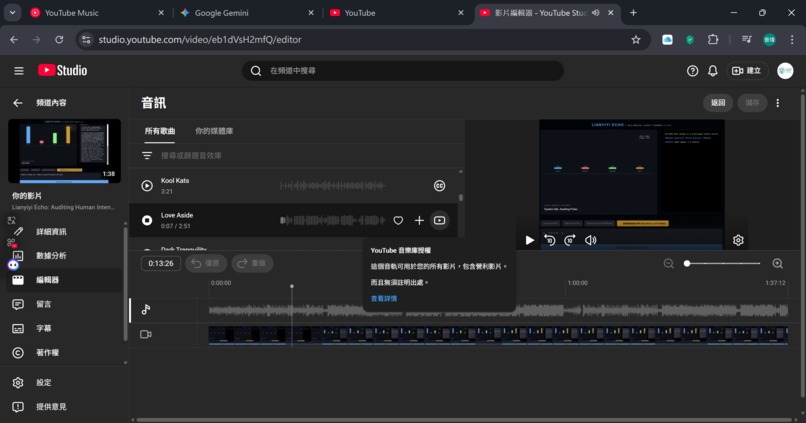This screenshot has width=806, height=423.
Task: Click the channel search box
Action: tap(403, 71)
